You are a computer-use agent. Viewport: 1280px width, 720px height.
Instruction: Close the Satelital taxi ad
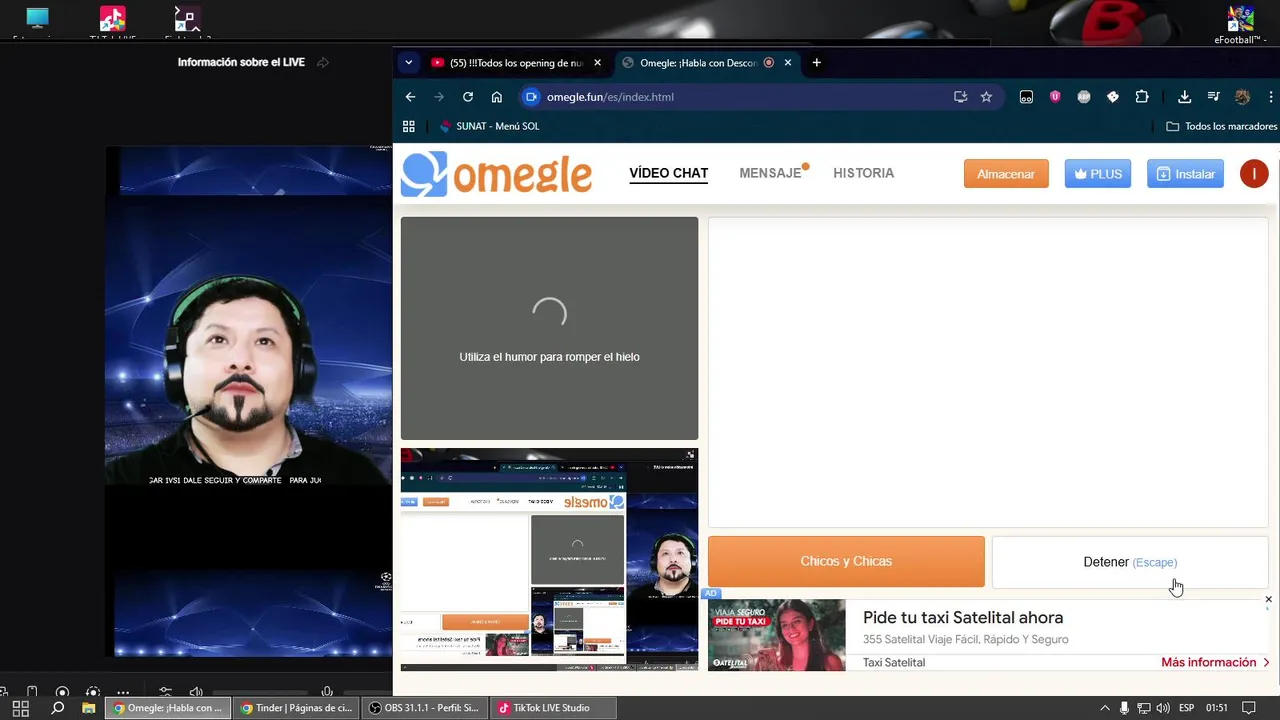[x=1268, y=600]
